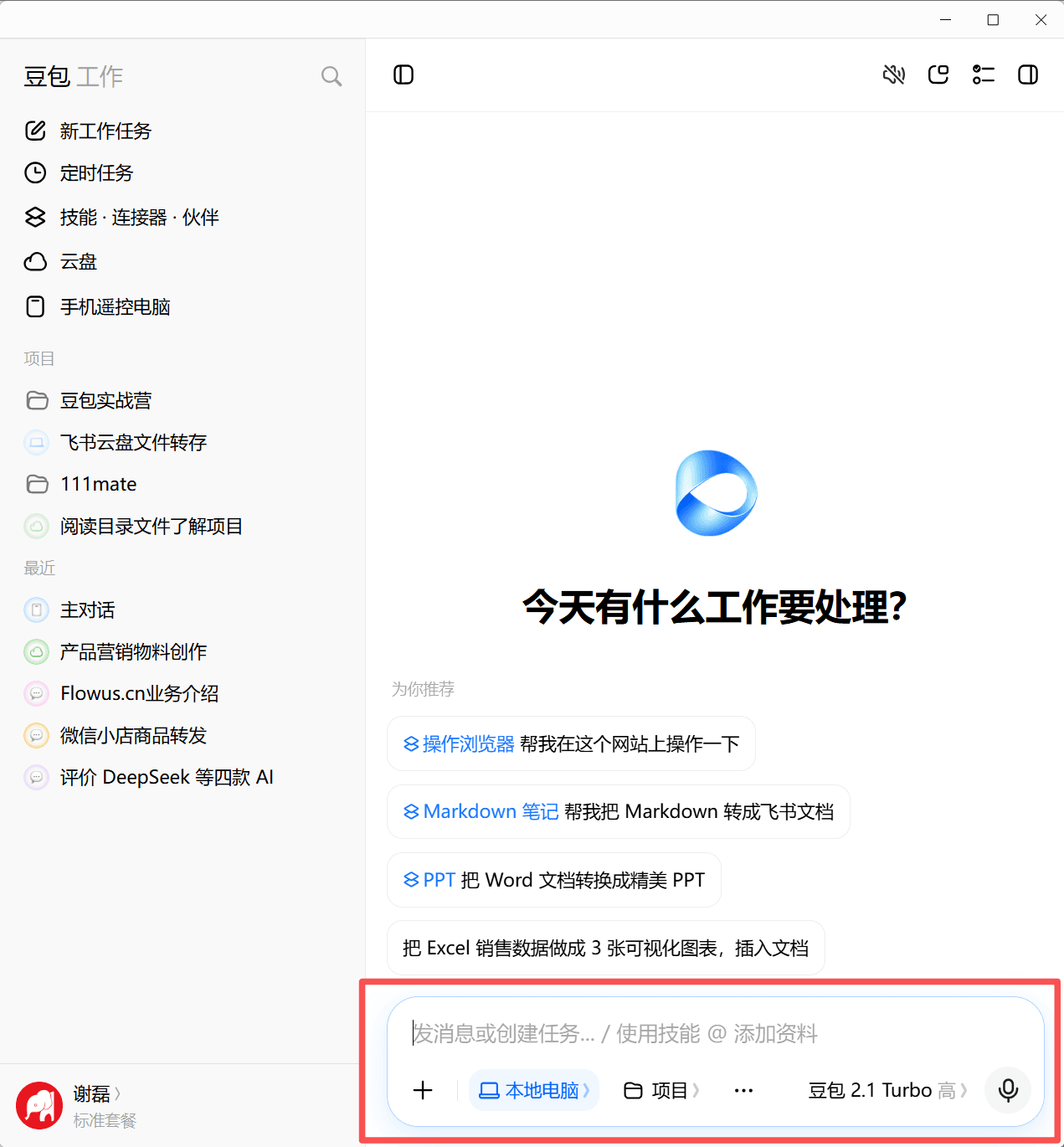The image size is (1064, 1147).
Task: Collapse the left sidebar panel icon
Action: [x=403, y=75]
